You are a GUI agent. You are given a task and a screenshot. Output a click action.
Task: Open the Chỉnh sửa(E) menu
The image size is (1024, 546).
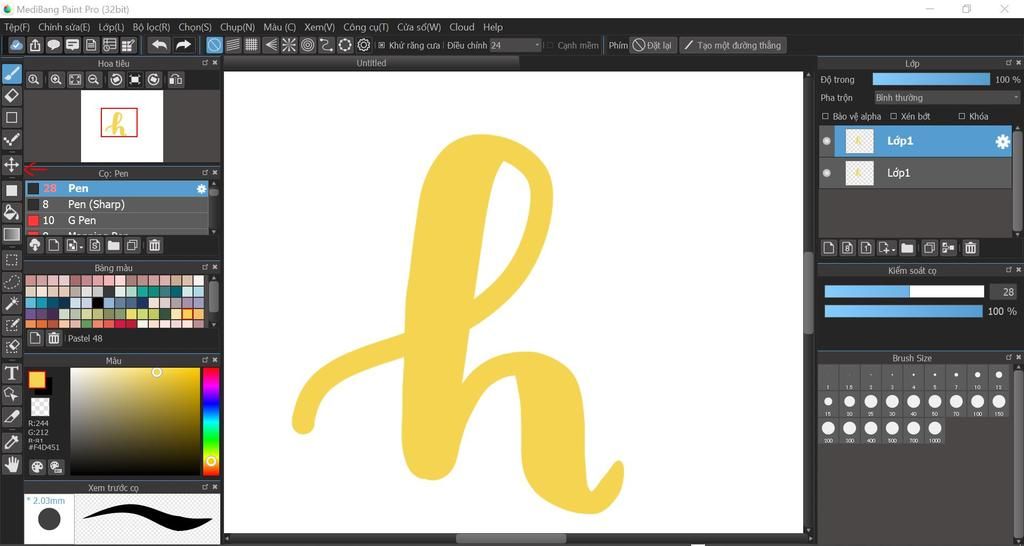(x=64, y=27)
